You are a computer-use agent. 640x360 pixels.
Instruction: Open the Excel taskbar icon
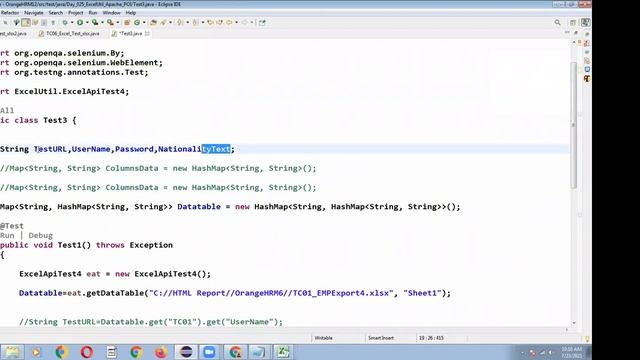[x=283, y=352]
